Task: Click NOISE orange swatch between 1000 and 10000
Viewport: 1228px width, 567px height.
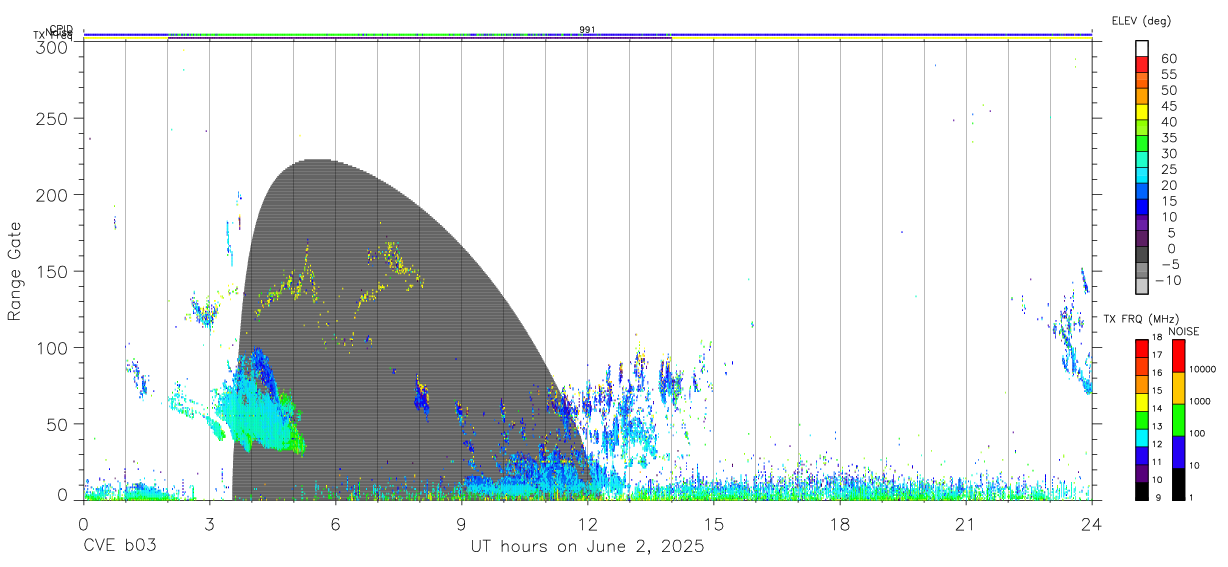Action: 1178,387
